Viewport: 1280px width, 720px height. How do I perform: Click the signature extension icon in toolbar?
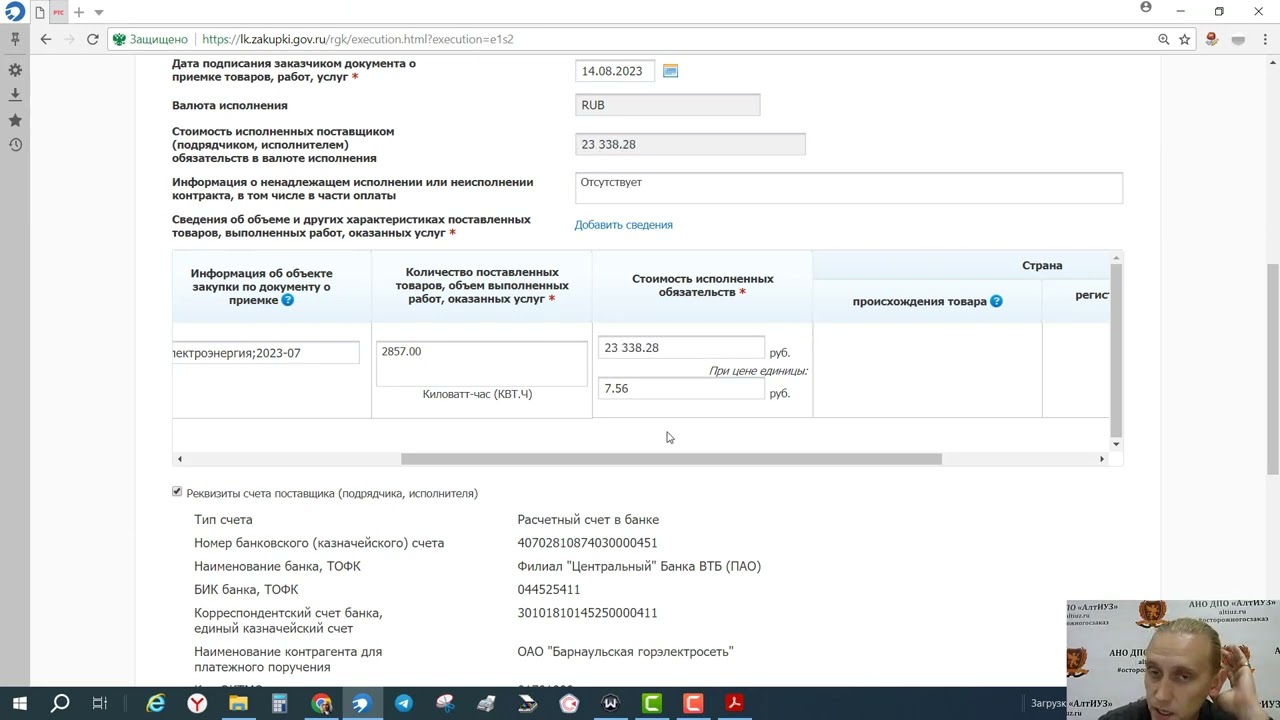1211,39
